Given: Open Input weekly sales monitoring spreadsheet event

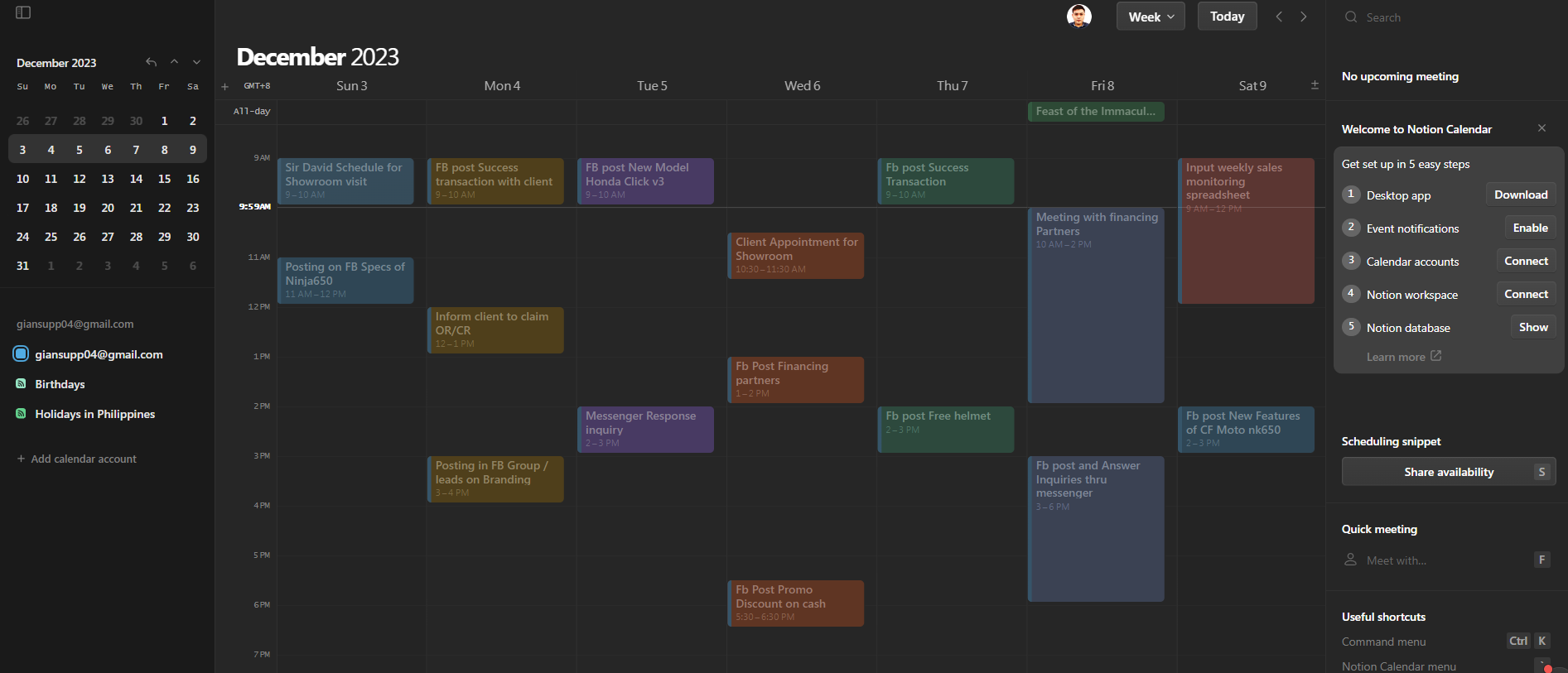Looking at the screenshot, I should click(x=1246, y=231).
